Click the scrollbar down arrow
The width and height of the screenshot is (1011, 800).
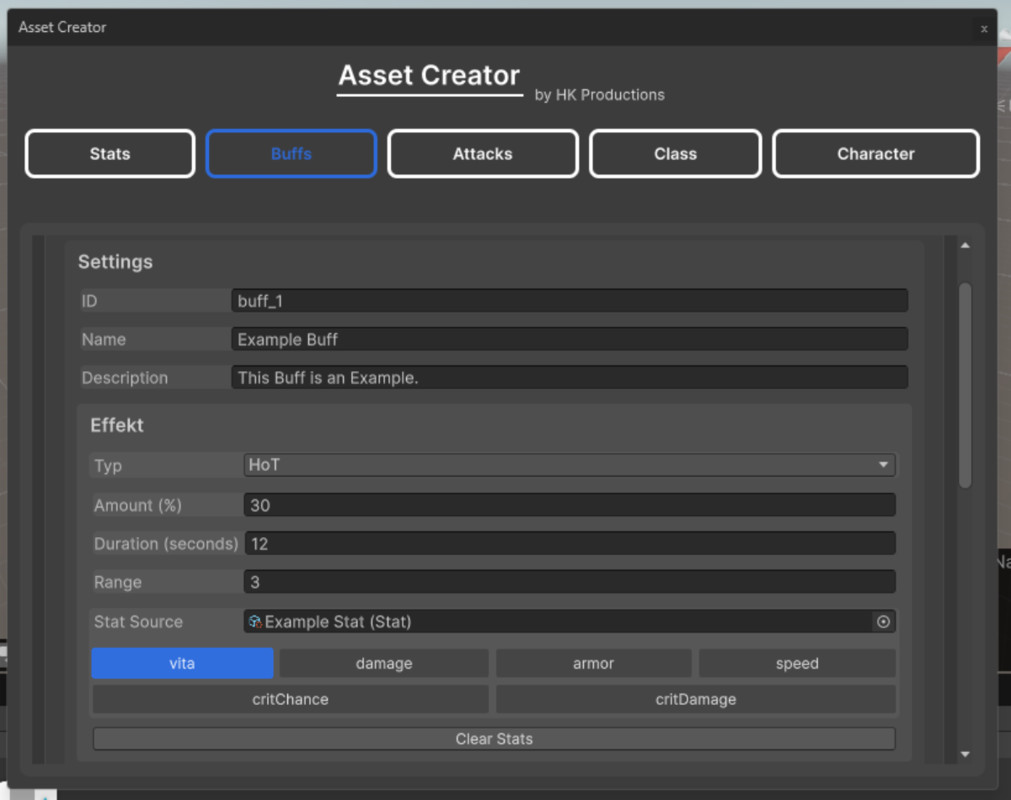click(x=963, y=752)
